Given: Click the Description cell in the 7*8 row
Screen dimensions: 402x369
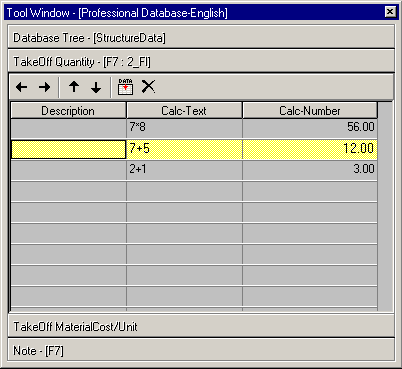Looking at the screenshot, I should click(68, 128).
